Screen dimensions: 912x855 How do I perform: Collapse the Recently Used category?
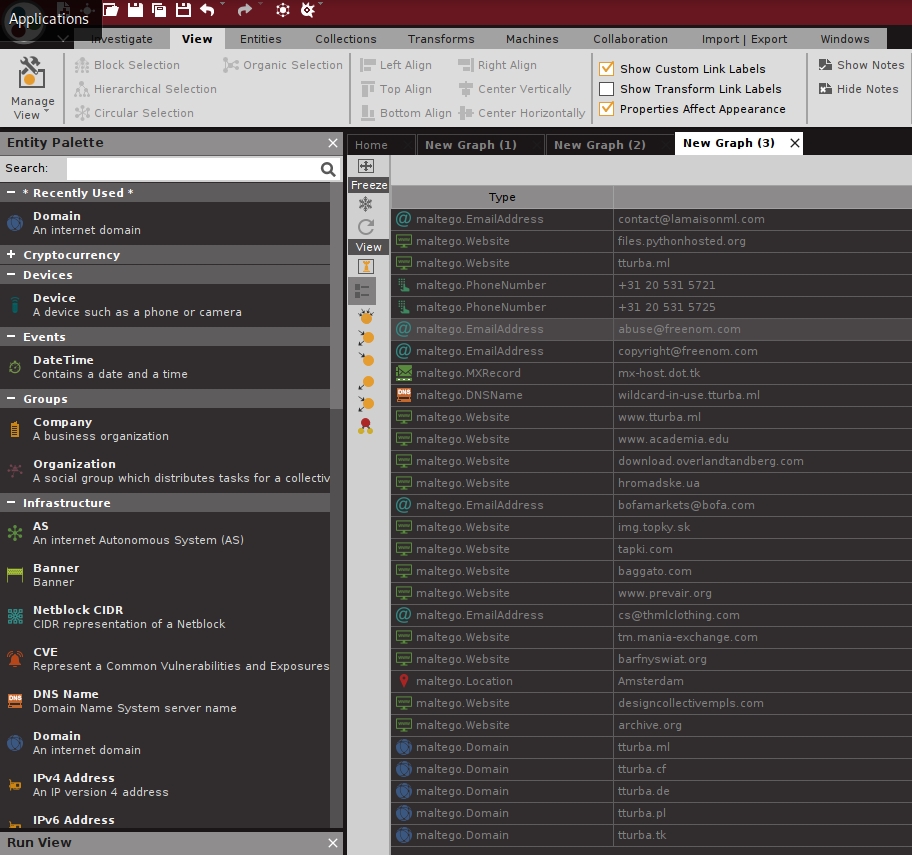(11, 192)
